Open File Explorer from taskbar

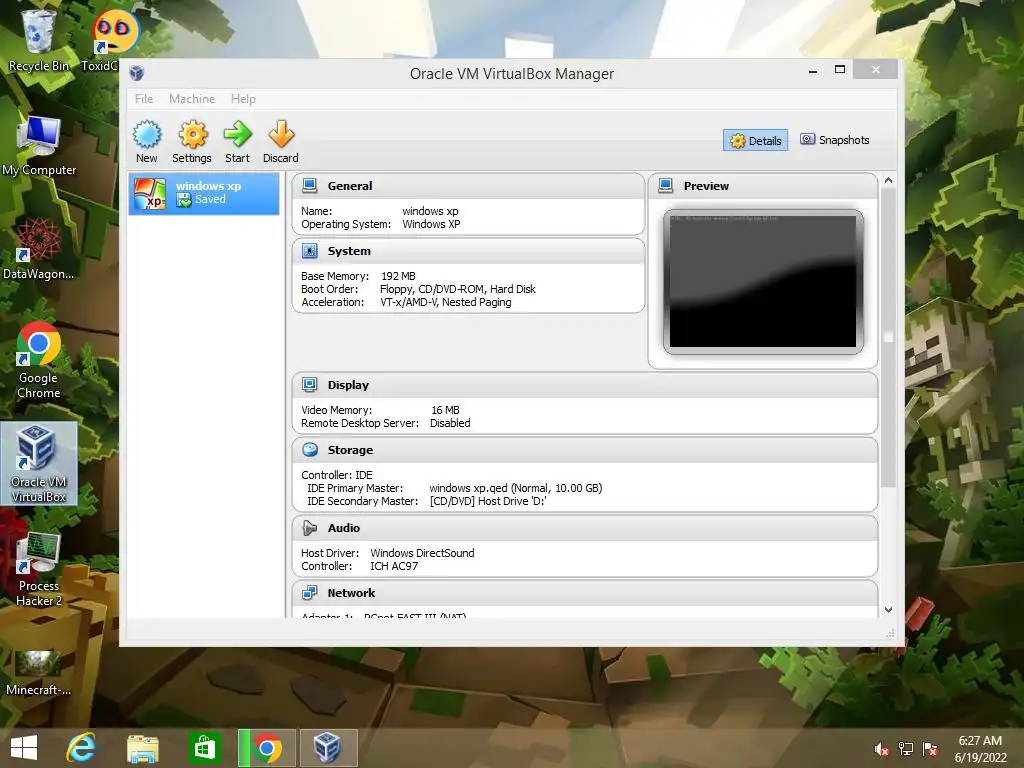[142, 748]
